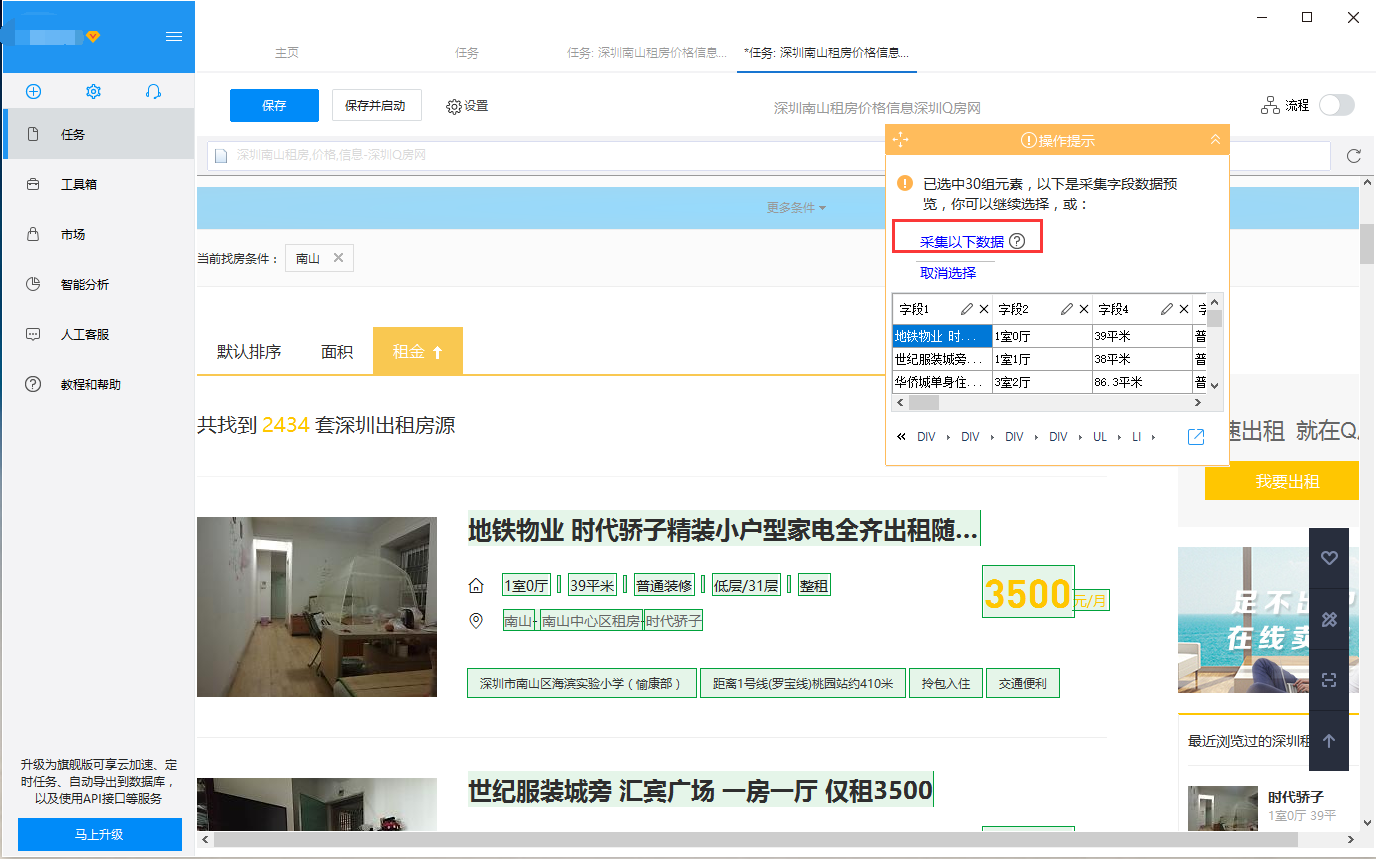Toggle the 流程 workflow switch
Viewport: 1376px width, 859px height.
tap(1337, 105)
